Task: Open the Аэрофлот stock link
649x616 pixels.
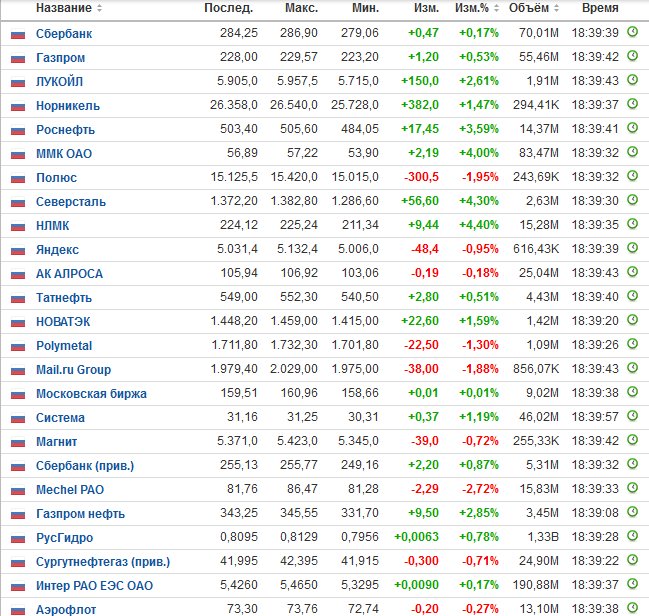Action: click(66, 609)
